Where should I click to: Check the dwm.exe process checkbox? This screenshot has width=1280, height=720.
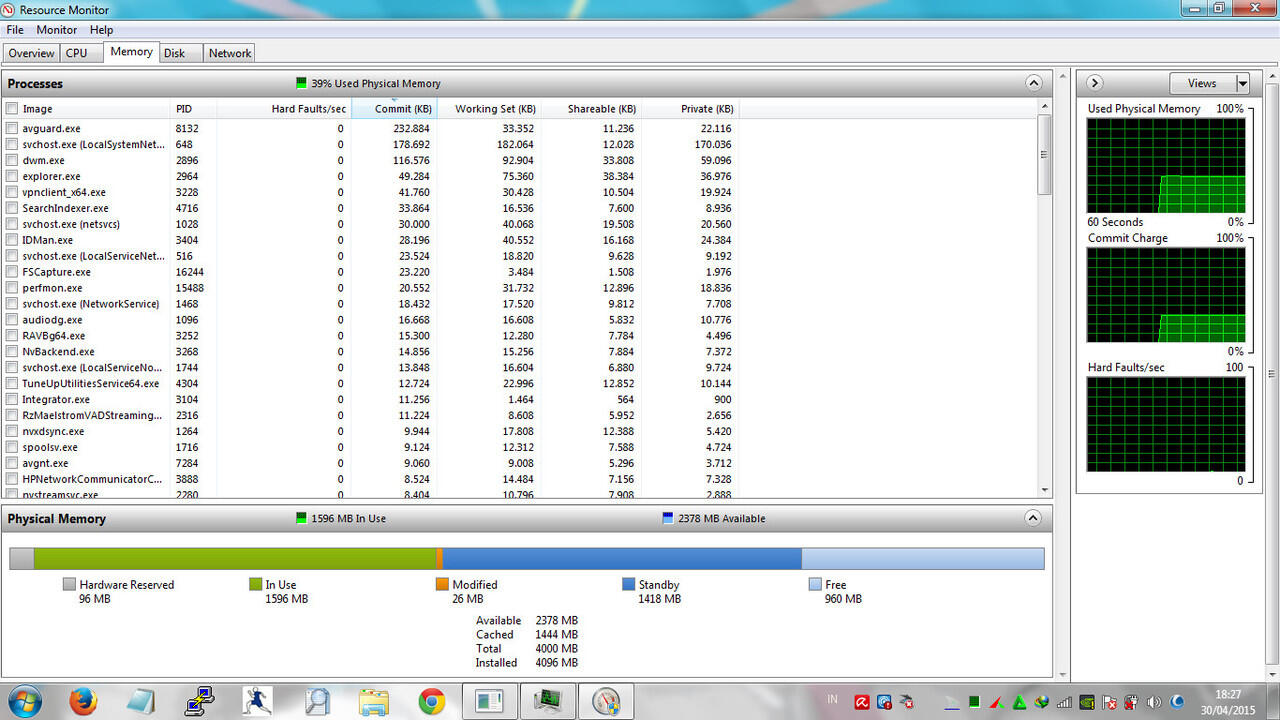coord(12,161)
